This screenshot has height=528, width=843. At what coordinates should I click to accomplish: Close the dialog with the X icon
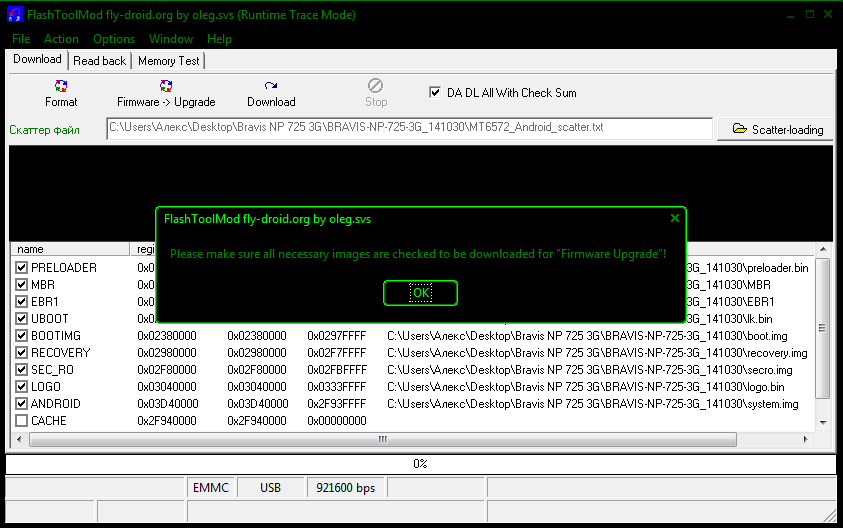pos(676,217)
